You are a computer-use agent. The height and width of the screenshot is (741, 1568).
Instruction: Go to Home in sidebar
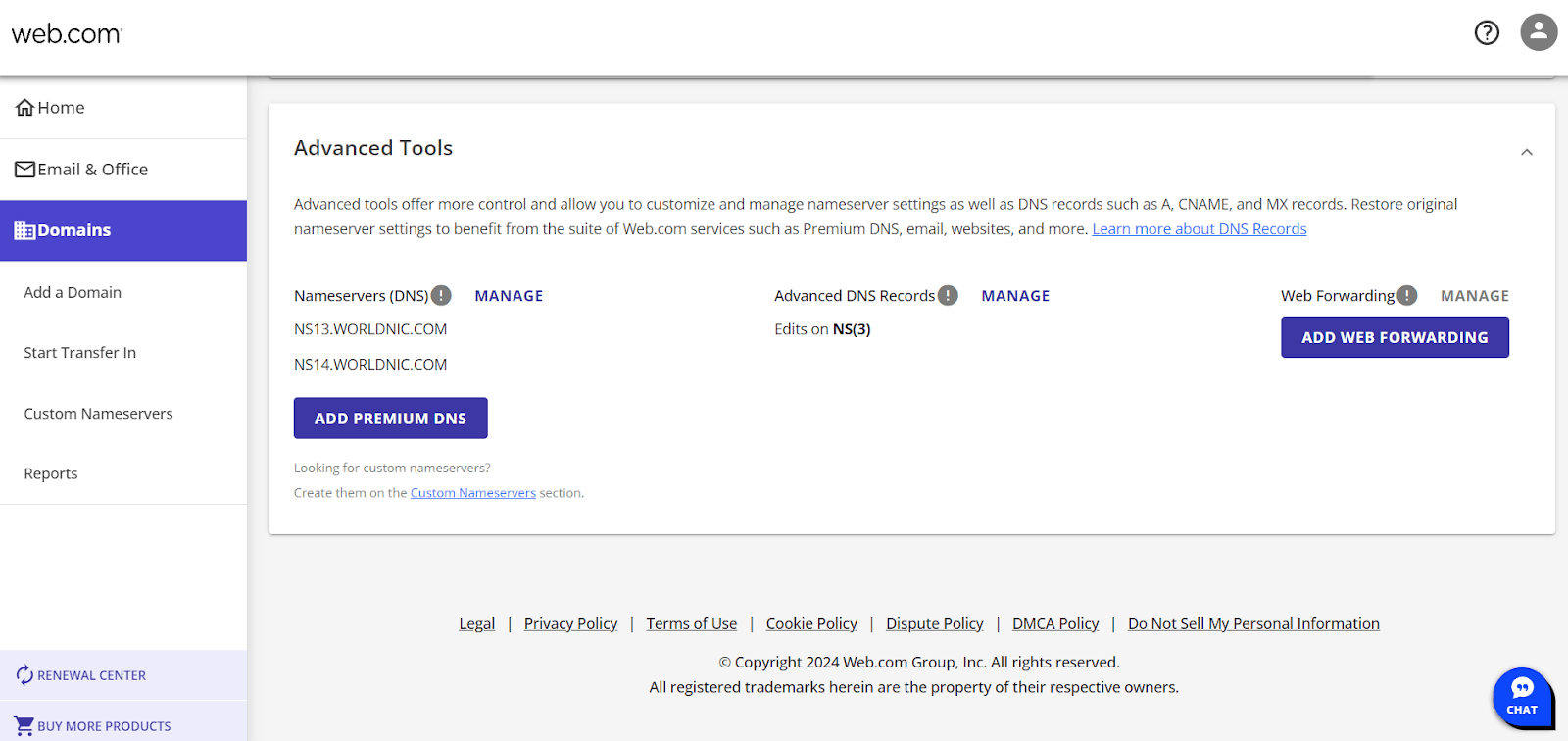(123, 108)
